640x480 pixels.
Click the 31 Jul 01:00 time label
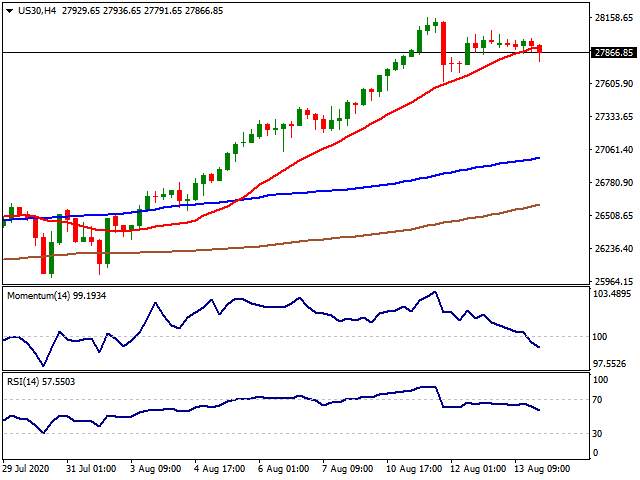click(91, 469)
